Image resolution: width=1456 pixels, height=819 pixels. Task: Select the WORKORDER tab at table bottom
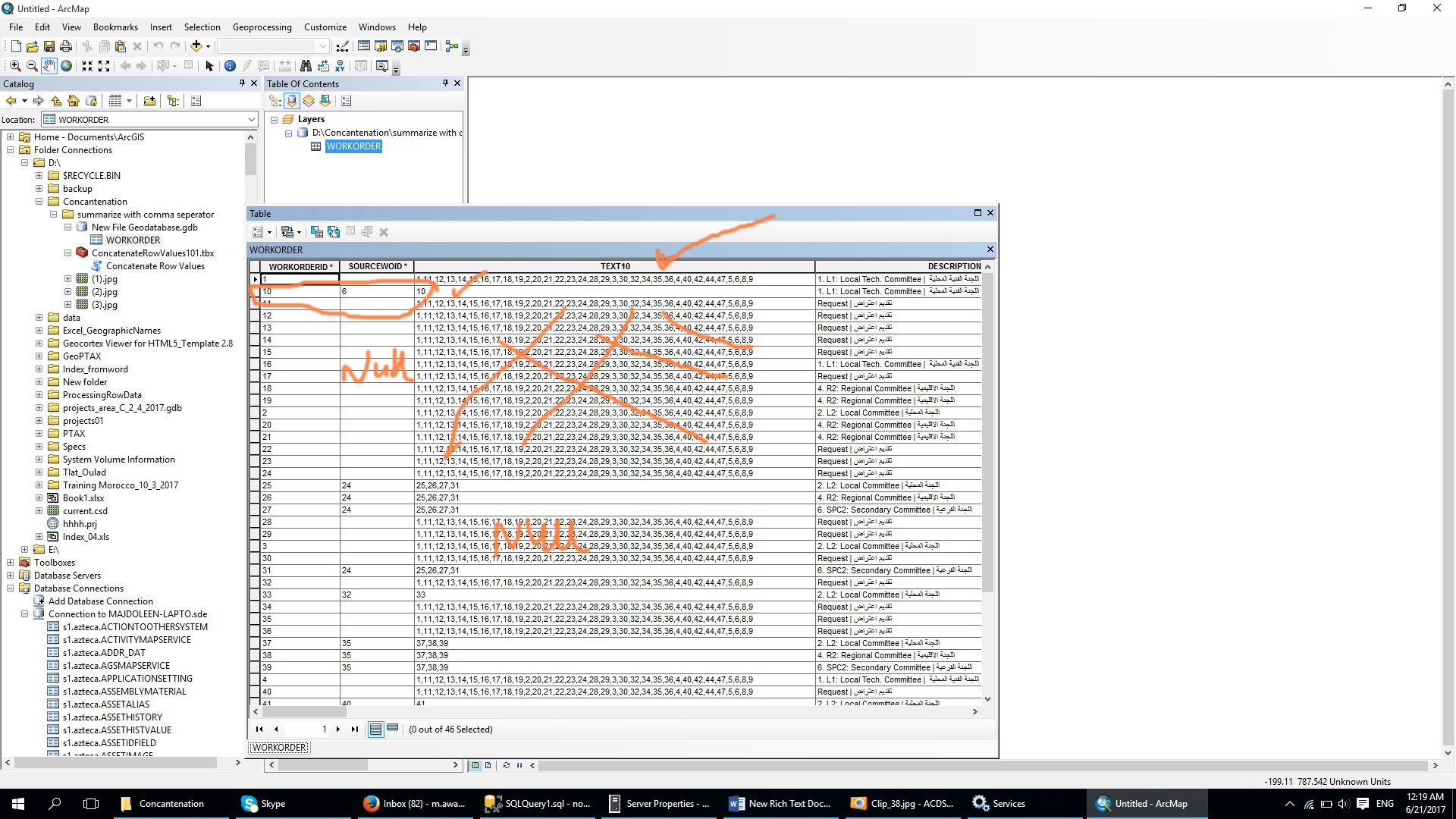pyautogui.click(x=280, y=748)
